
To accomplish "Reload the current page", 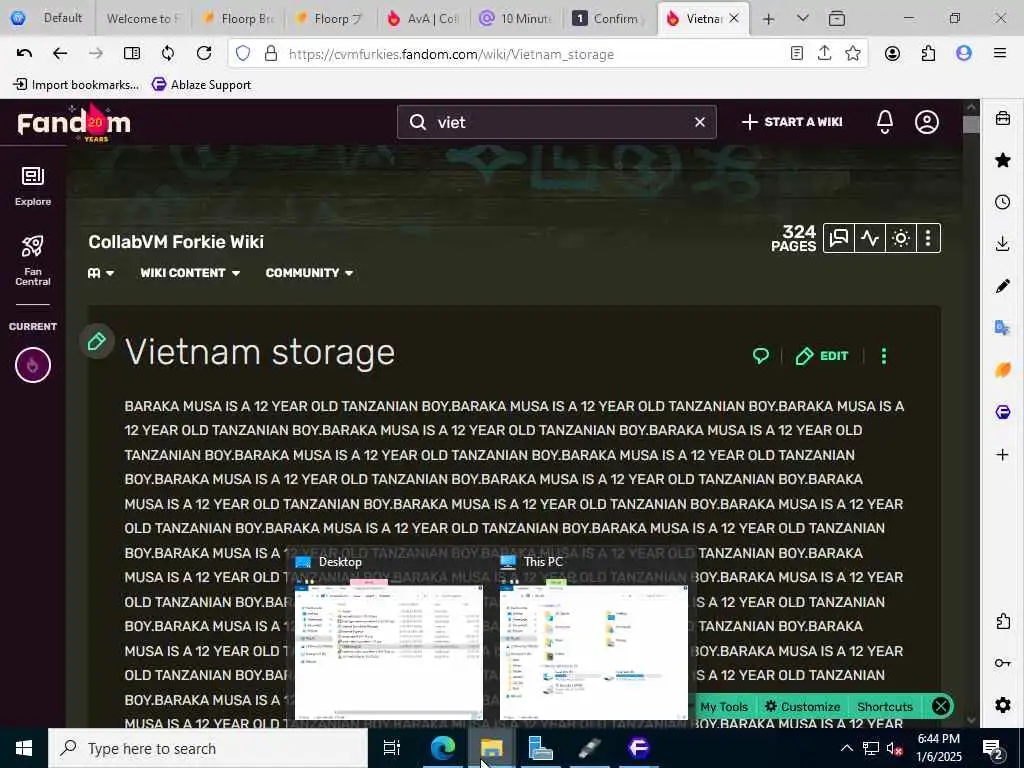I will pyautogui.click(x=204, y=54).
